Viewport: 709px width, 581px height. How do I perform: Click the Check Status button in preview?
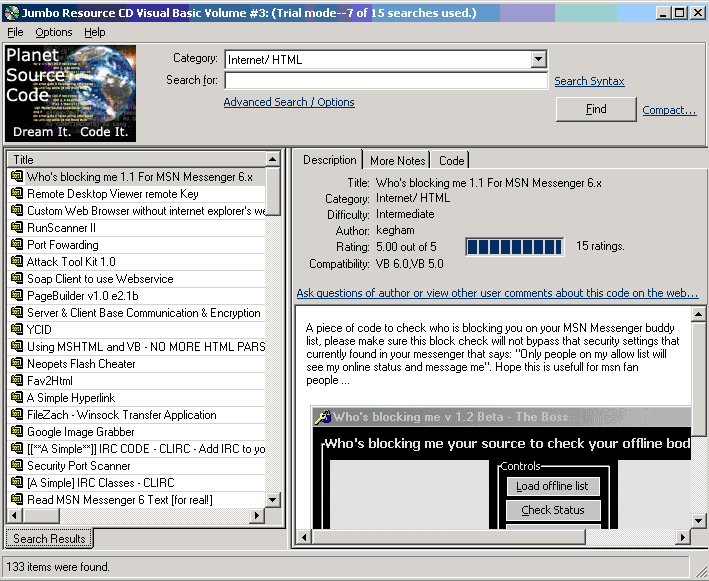tap(553, 510)
